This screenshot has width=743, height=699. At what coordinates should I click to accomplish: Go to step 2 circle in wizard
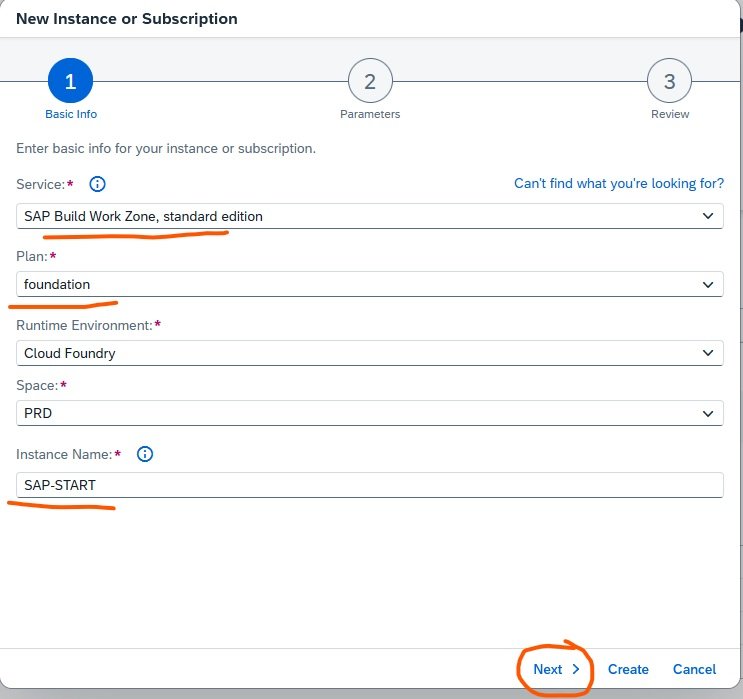(x=370, y=82)
